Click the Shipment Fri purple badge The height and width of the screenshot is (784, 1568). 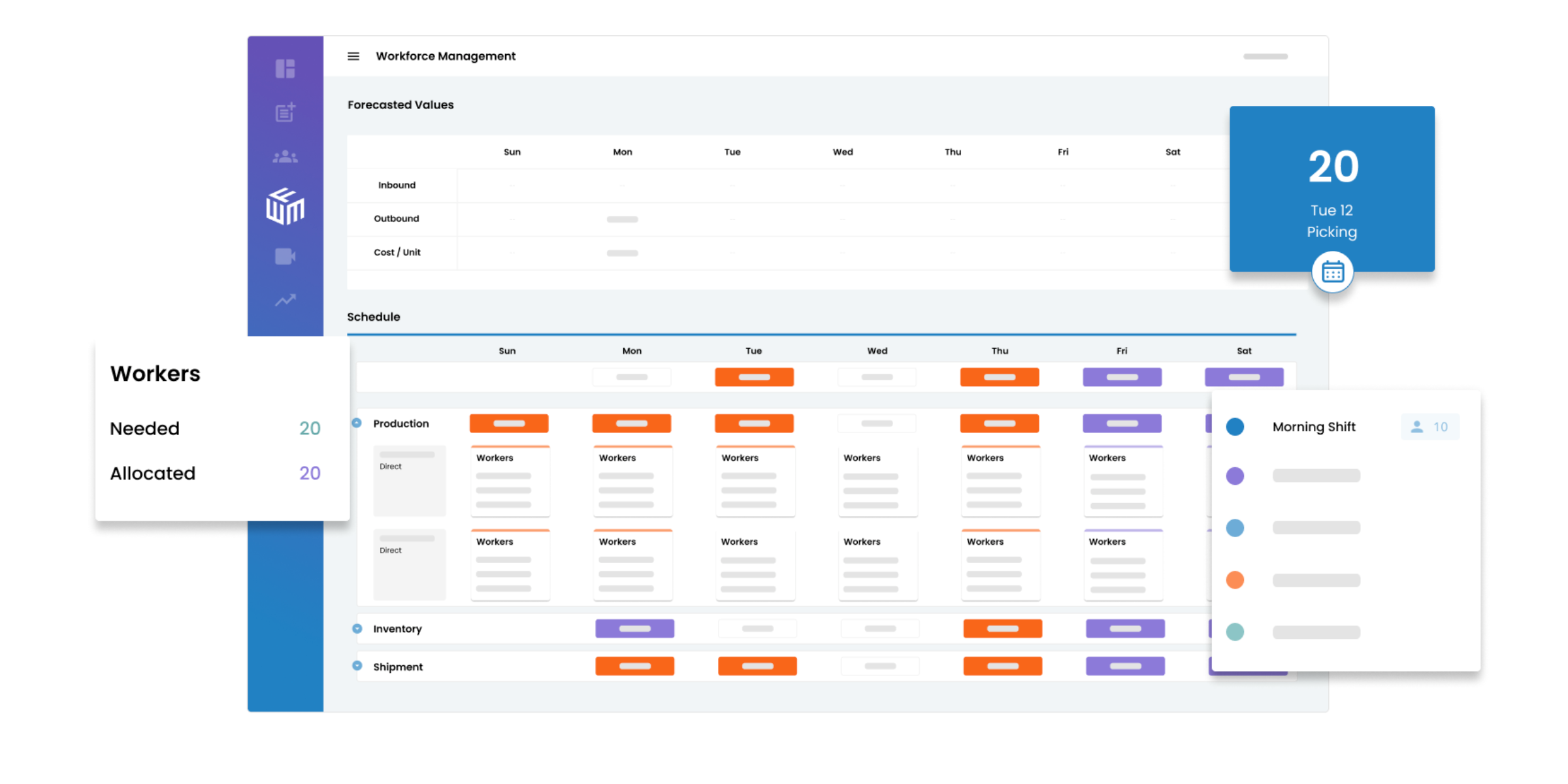(x=1125, y=666)
